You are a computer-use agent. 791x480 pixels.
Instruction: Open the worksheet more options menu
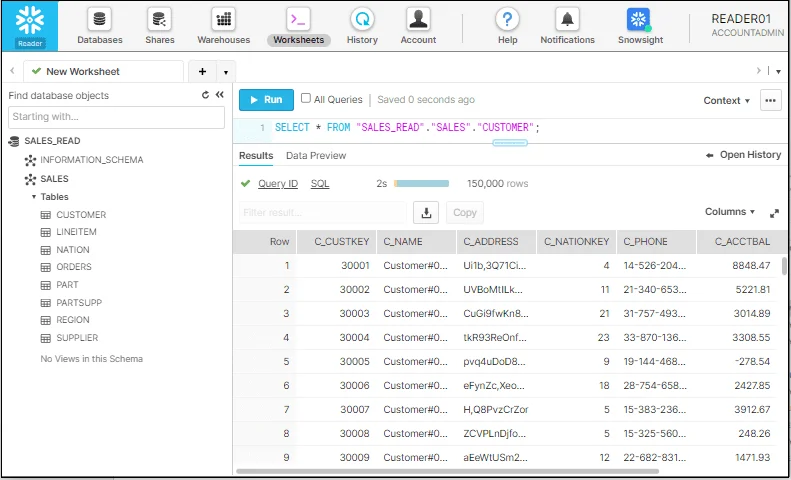pos(770,100)
